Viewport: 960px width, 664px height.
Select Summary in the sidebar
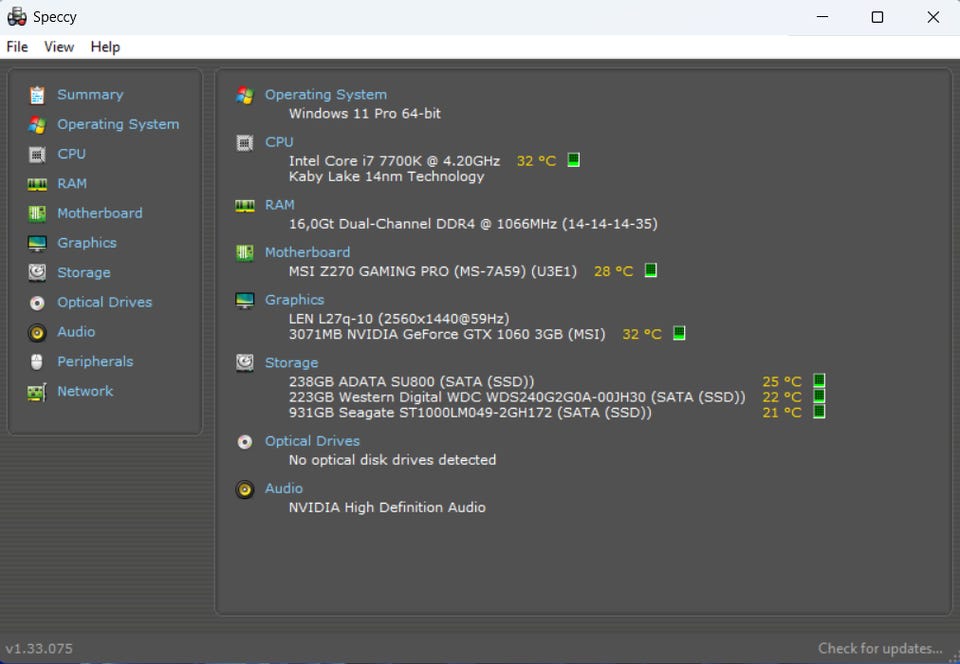click(90, 95)
